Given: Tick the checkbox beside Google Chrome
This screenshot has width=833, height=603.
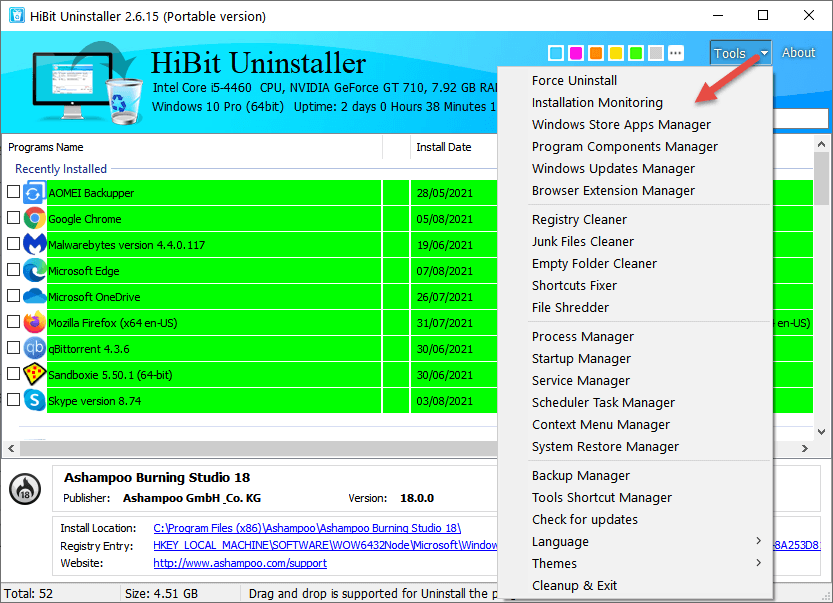Looking at the screenshot, I should (x=13, y=219).
